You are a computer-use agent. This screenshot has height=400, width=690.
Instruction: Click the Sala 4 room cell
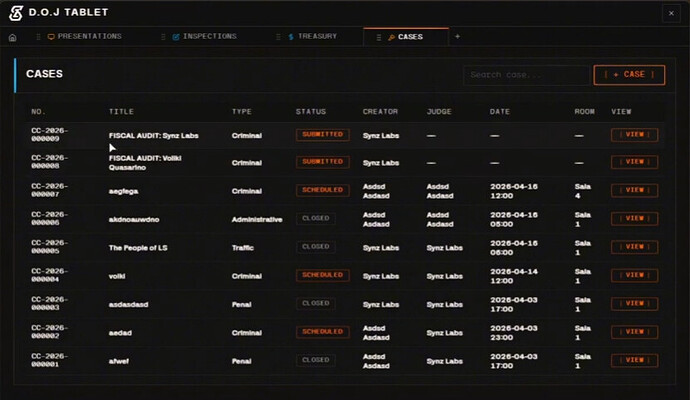582,191
